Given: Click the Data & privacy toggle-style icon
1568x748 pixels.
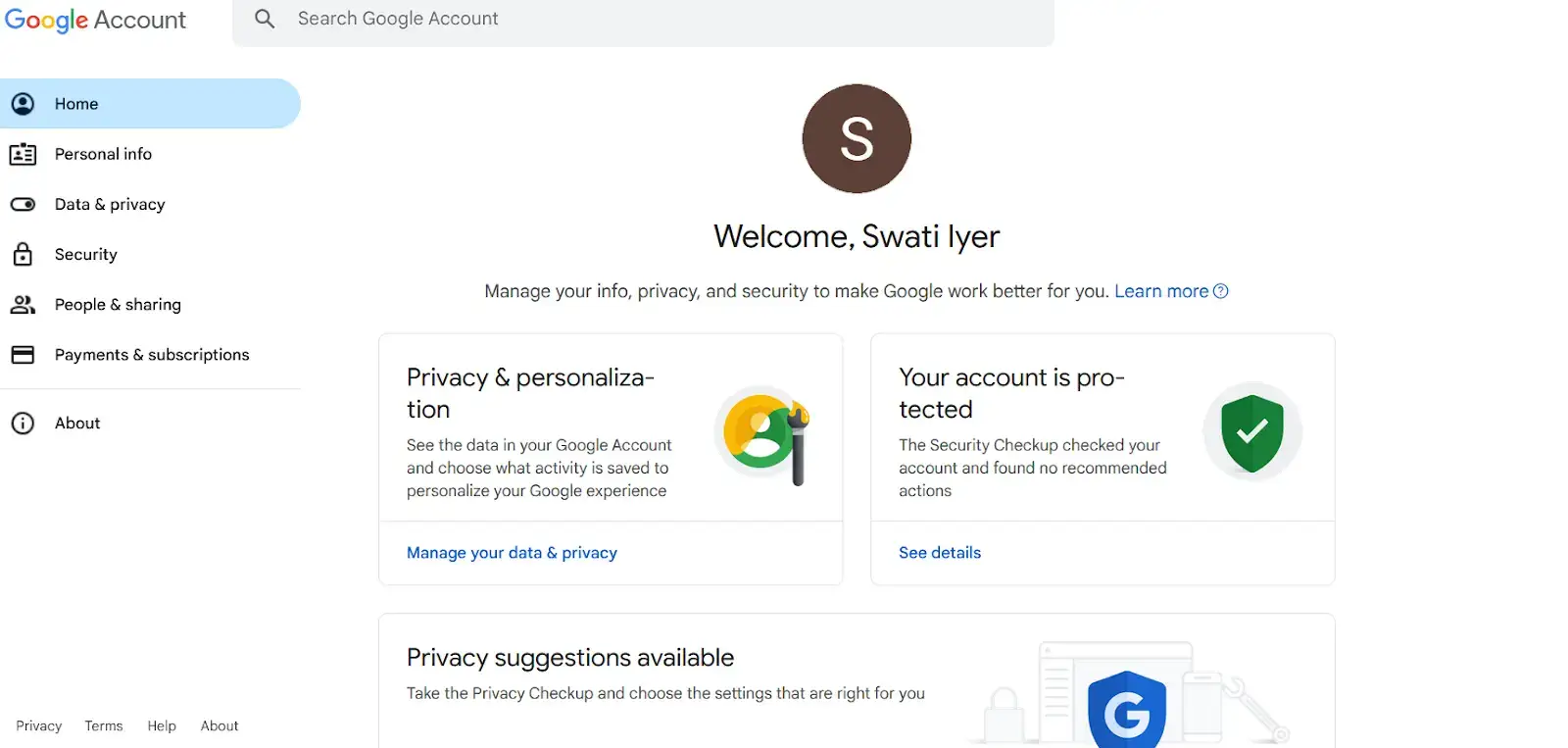Looking at the screenshot, I should [24, 204].
